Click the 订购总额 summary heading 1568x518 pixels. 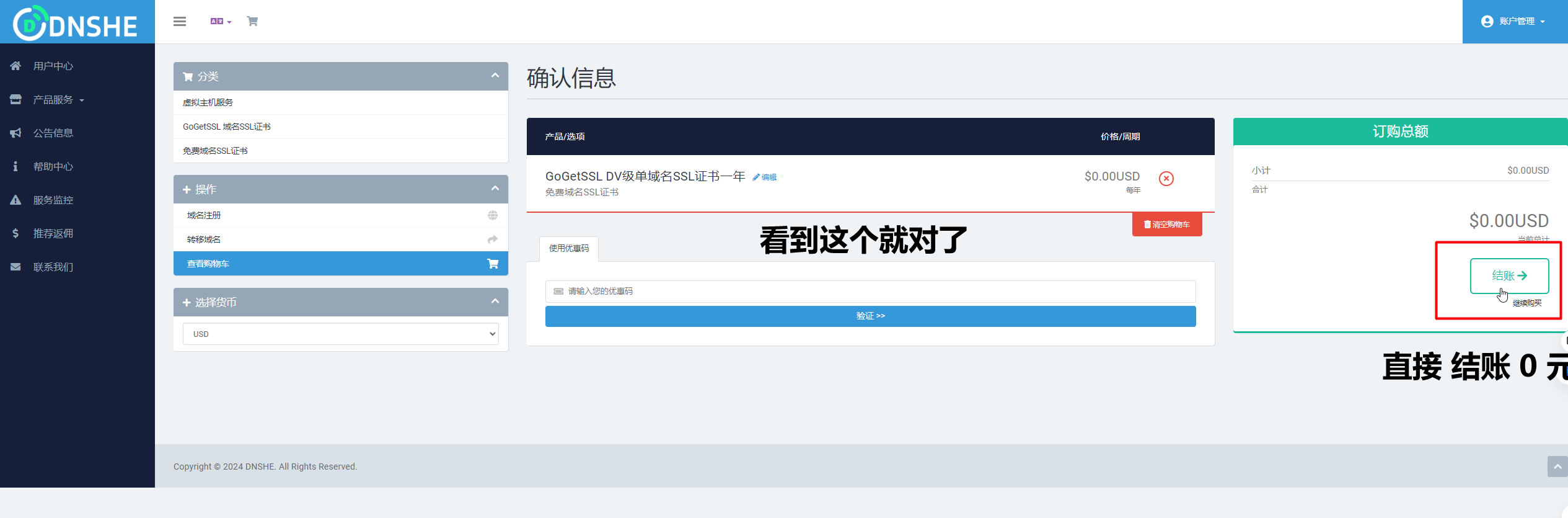point(1401,132)
